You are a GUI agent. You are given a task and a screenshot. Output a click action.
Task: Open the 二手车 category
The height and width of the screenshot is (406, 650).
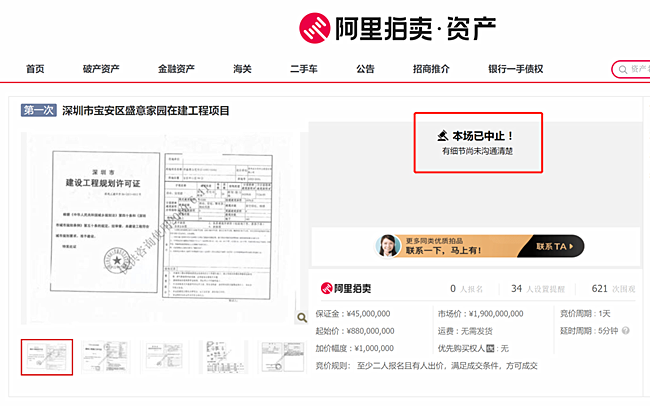tap(303, 69)
